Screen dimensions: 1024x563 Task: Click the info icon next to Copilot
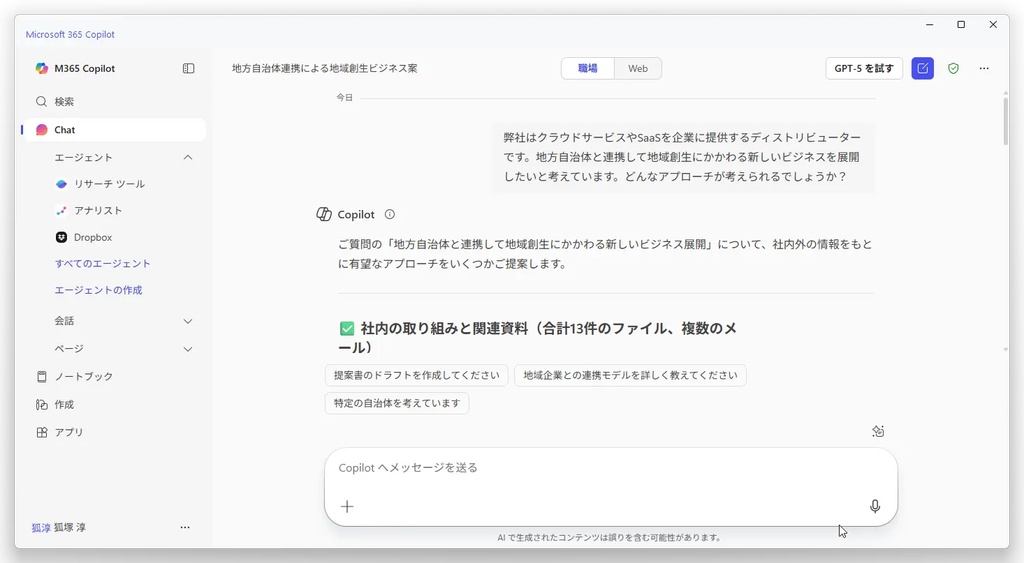coord(390,214)
